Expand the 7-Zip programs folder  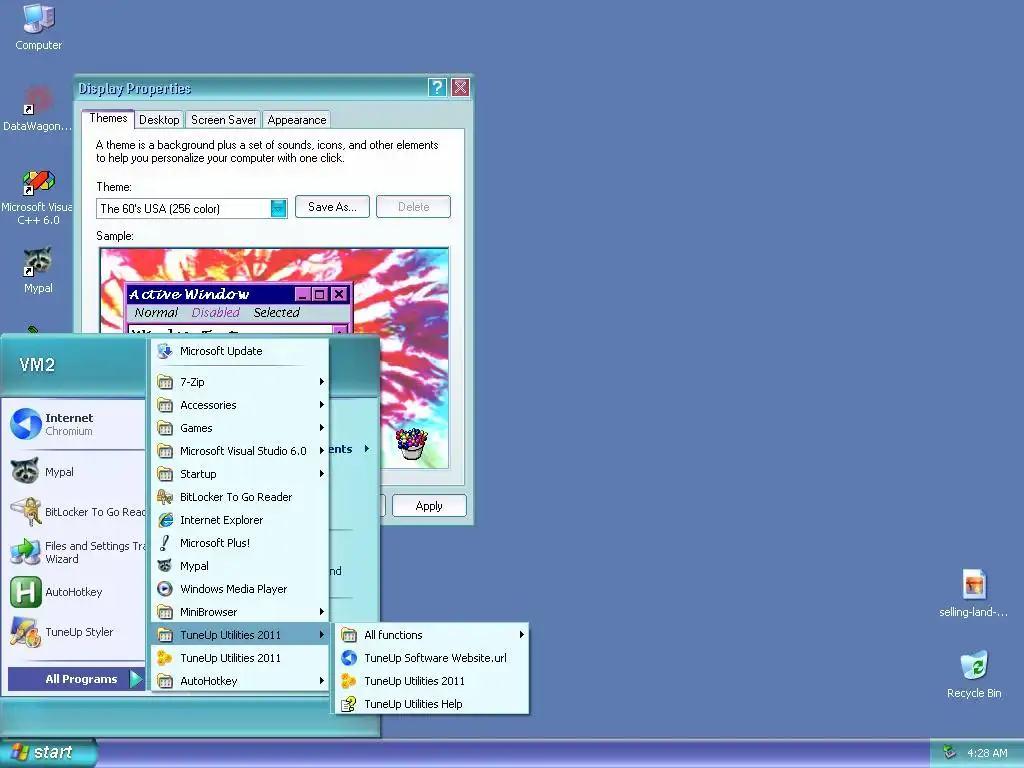tap(240, 382)
